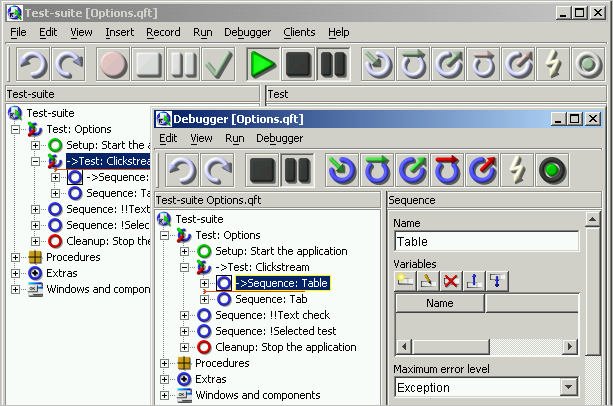The width and height of the screenshot is (613, 406).
Task: Click the lightning bolt icon in Debugger toolbar
Action: coord(517,169)
